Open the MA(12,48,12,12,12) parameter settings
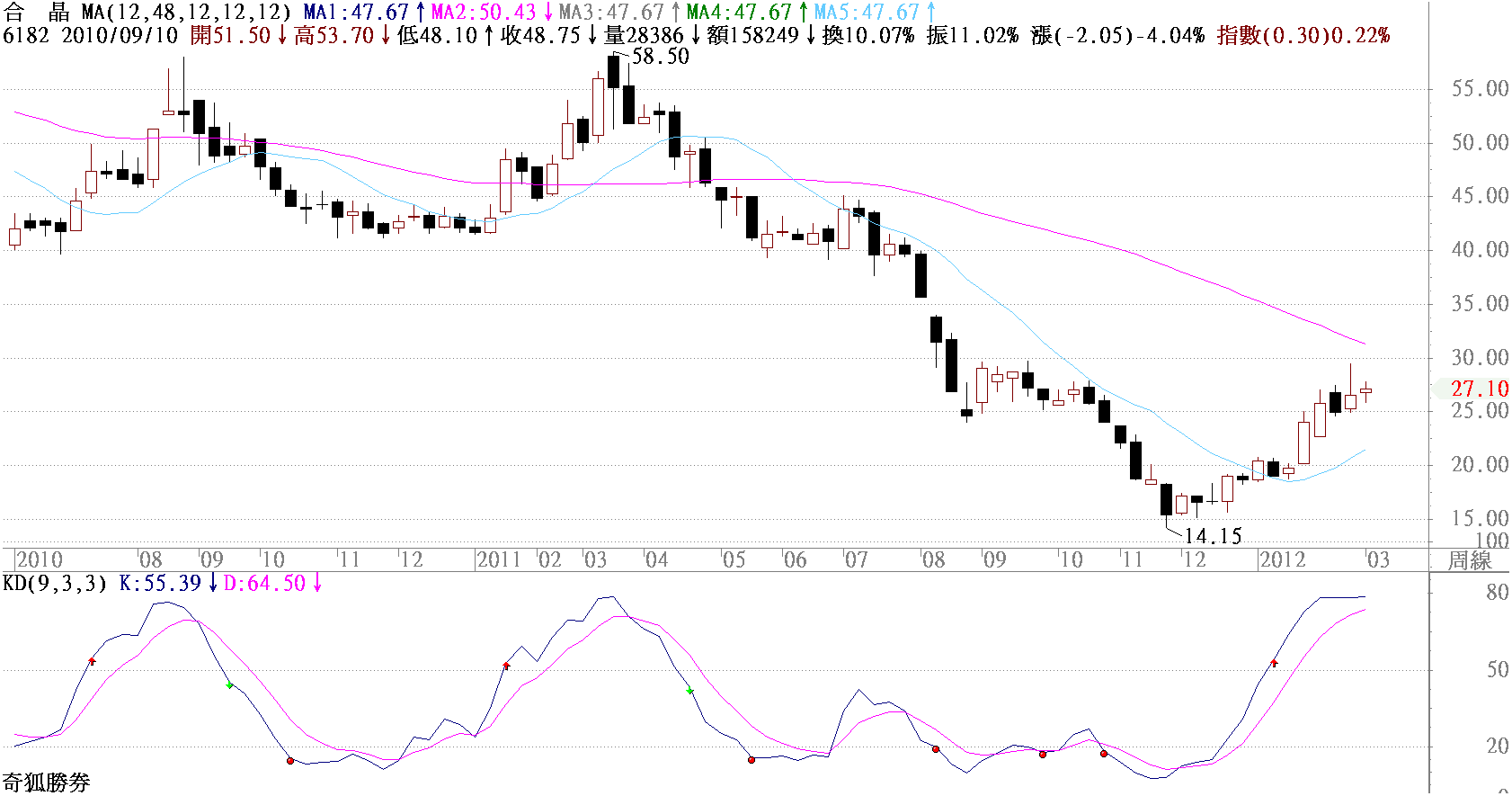Image resolution: width=1512 pixels, height=796 pixels. coord(186,12)
